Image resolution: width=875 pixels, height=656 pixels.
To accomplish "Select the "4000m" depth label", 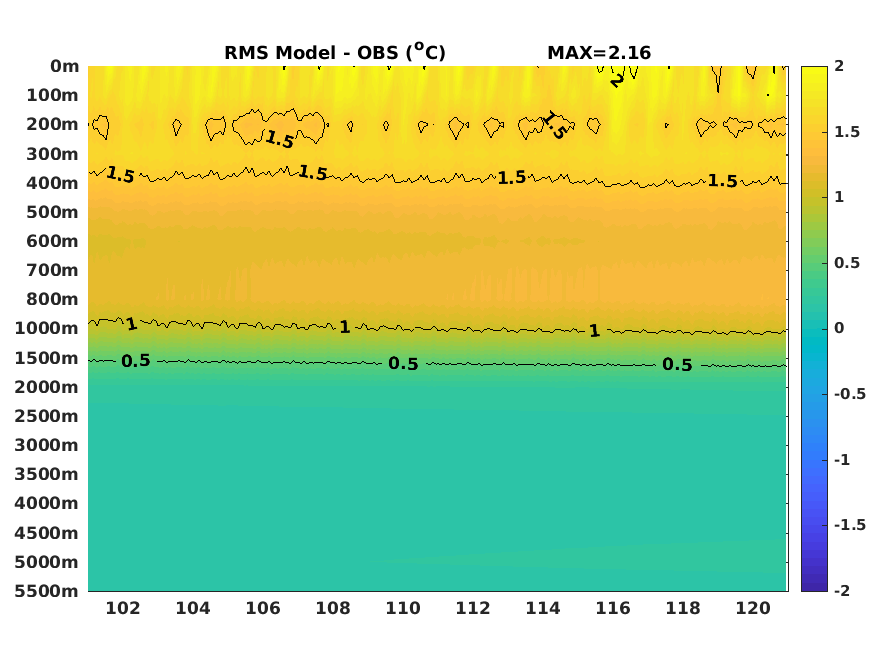I will [47, 503].
